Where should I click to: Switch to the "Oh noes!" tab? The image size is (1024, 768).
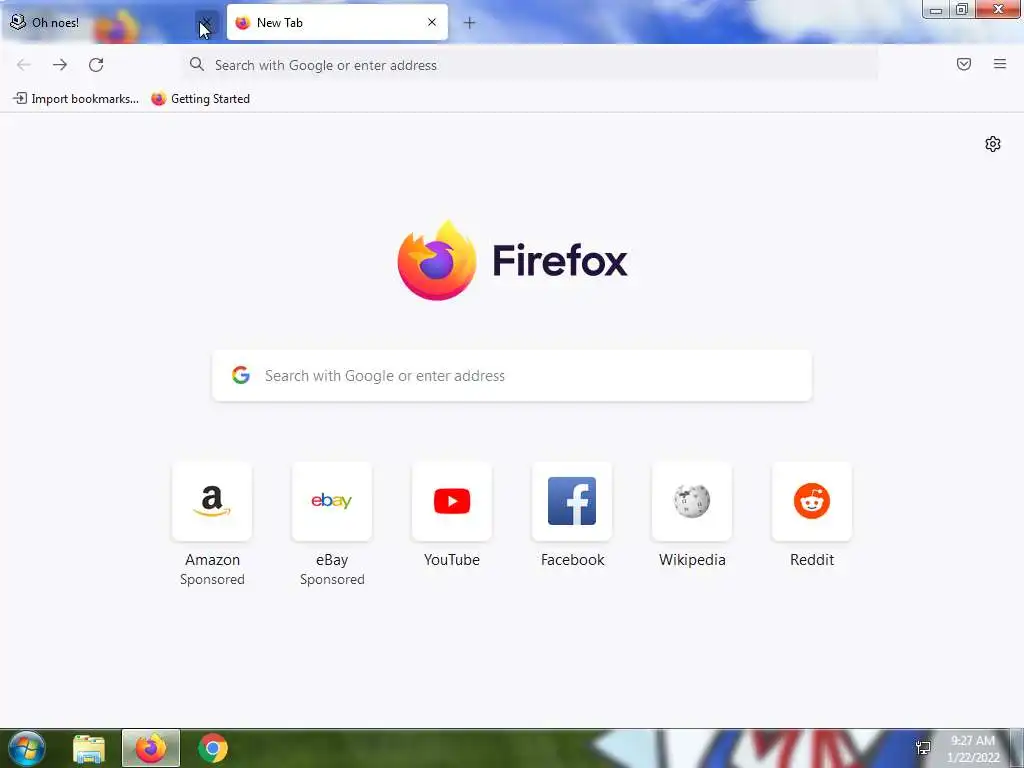pyautogui.click(x=111, y=23)
